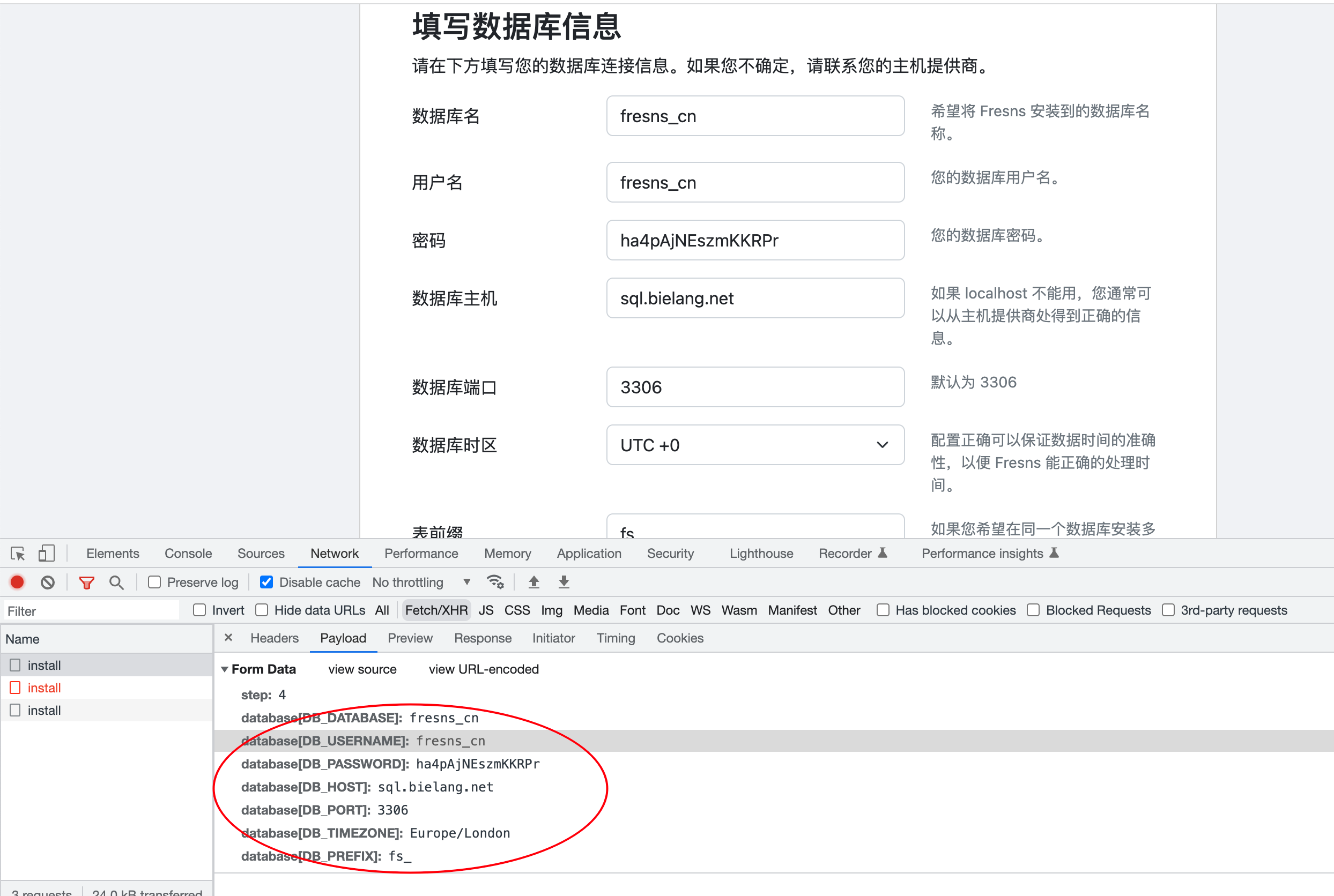Image resolution: width=1334 pixels, height=896 pixels.
Task: Click view URL-encoded form data
Action: coord(483,669)
